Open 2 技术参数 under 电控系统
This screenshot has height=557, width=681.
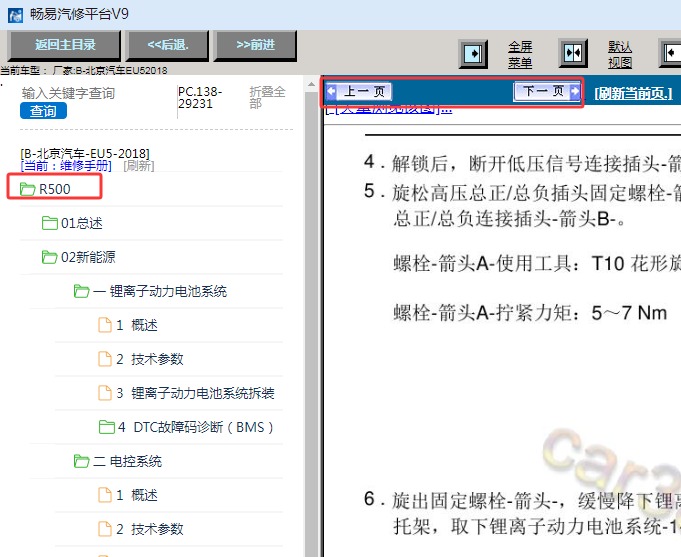pyautogui.click(x=150, y=529)
